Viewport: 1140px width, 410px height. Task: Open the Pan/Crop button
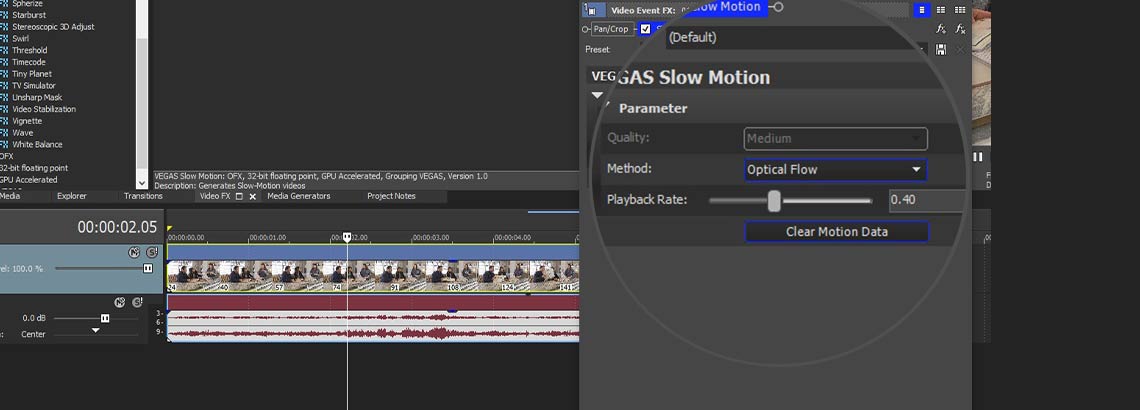click(x=611, y=29)
